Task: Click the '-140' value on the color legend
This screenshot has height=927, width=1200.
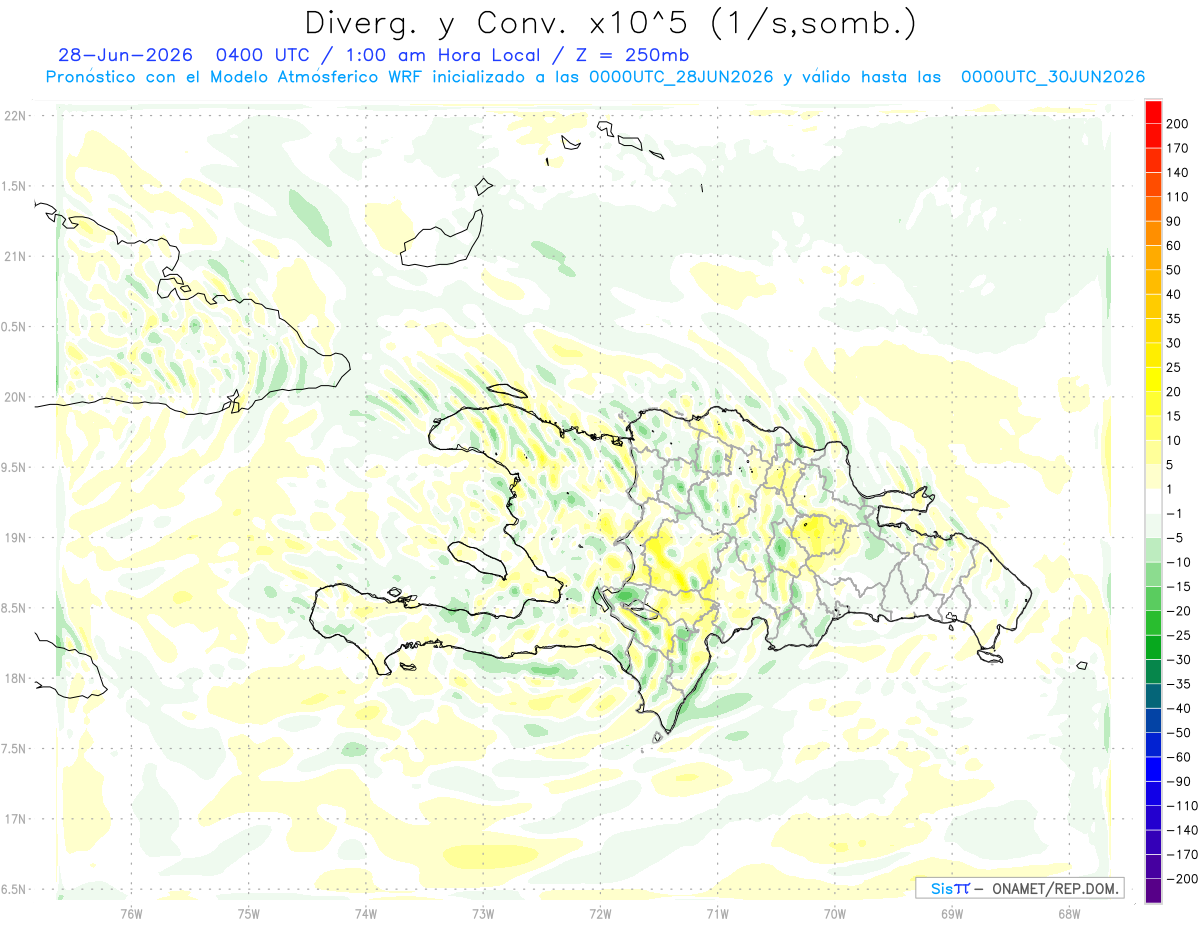Action: (1181, 830)
